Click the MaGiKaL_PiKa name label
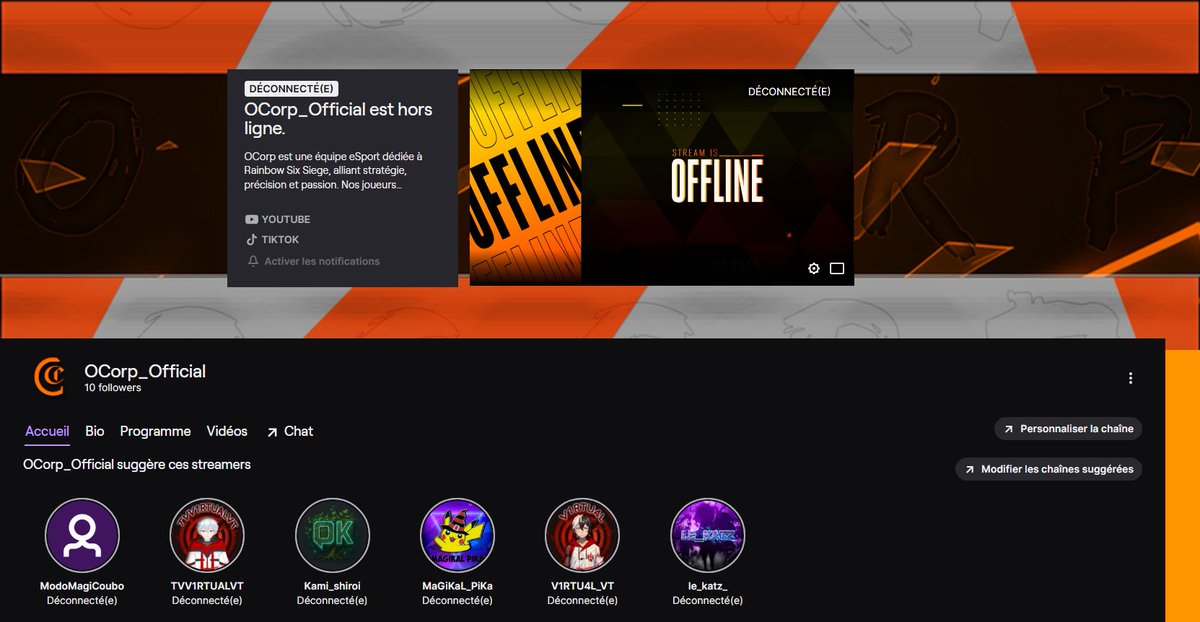Image resolution: width=1200 pixels, height=622 pixels. [x=457, y=586]
